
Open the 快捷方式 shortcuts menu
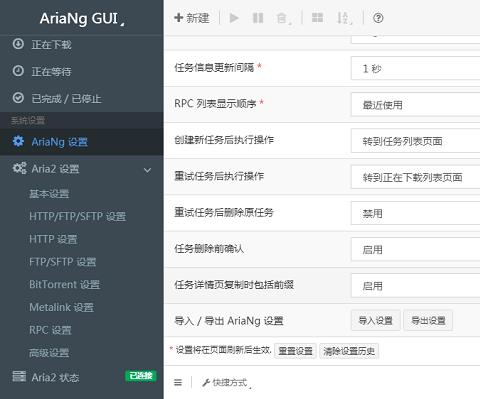pos(227,383)
